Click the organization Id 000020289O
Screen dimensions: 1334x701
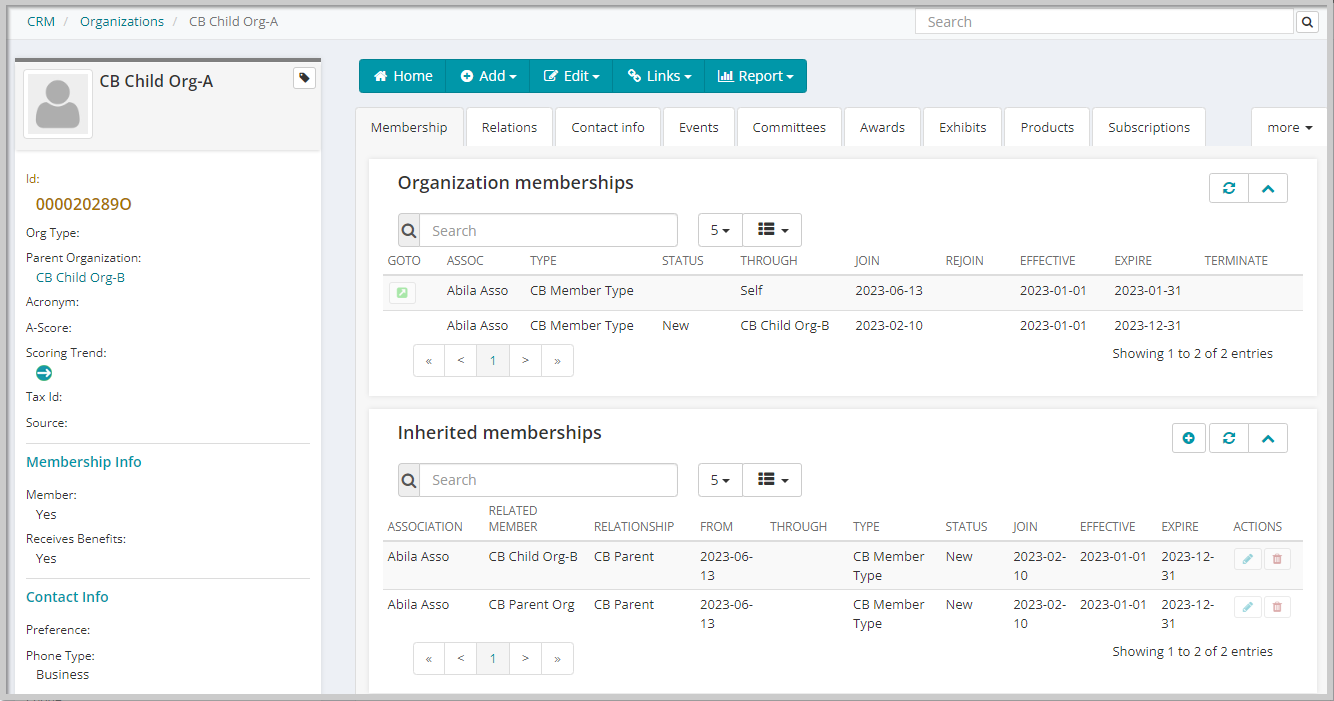(x=84, y=204)
